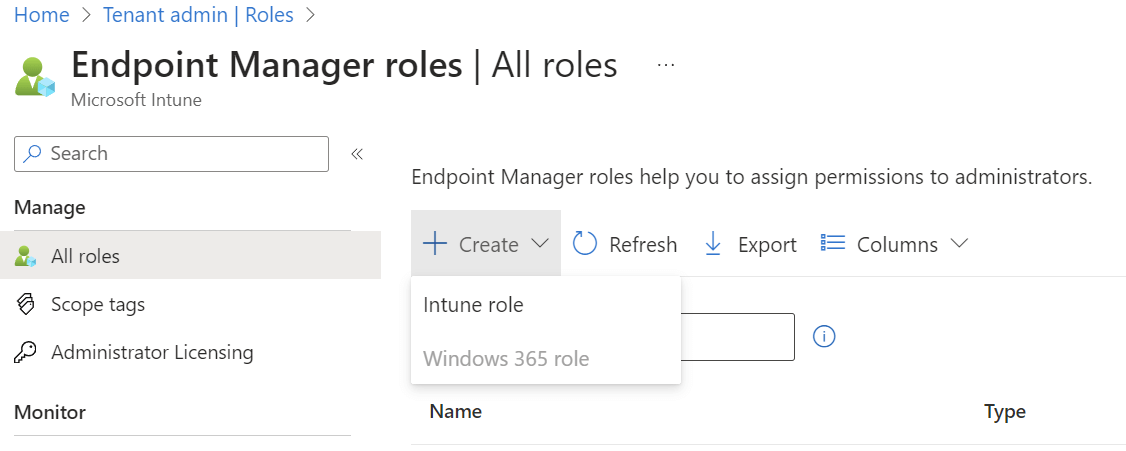Viewport: 1126px width, 451px height.
Task: Click the Refresh circular arrow icon
Action: [x=585, y=244]
